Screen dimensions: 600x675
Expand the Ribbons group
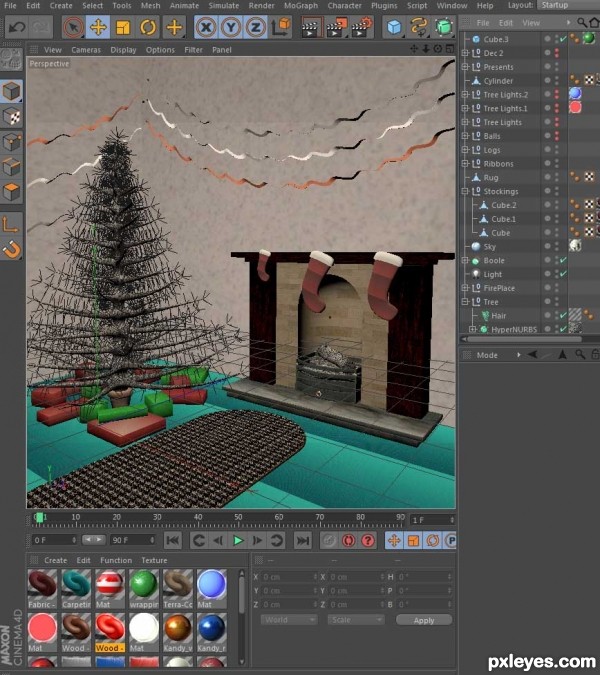click(x=465, y=164)
